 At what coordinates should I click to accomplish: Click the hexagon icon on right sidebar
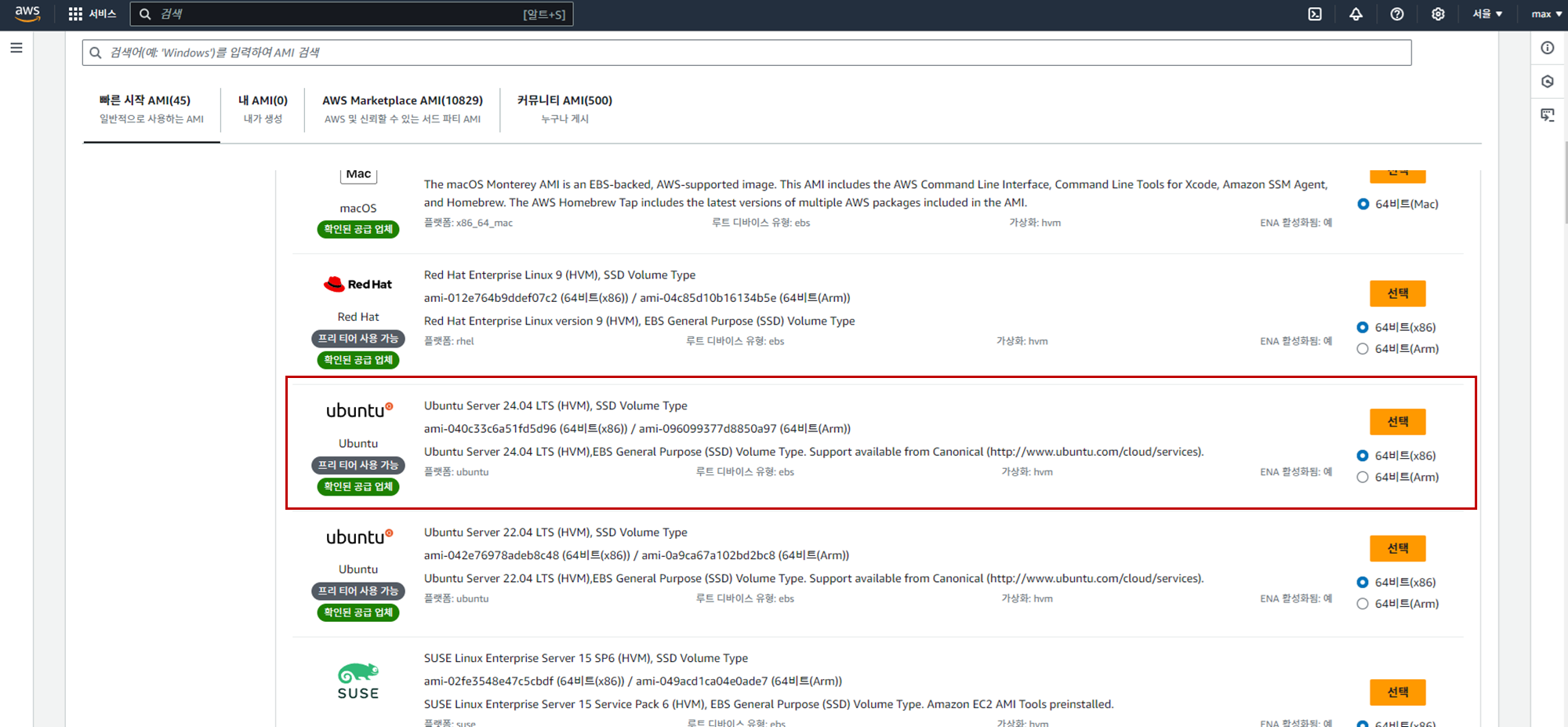(x=1548, y=82)
